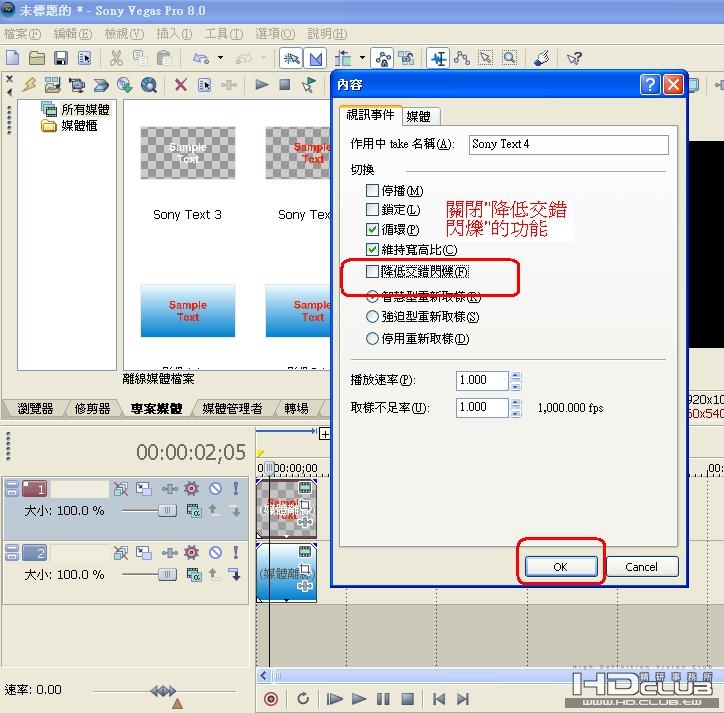Increase 播放速率 with the up spinner

point(516,375)
